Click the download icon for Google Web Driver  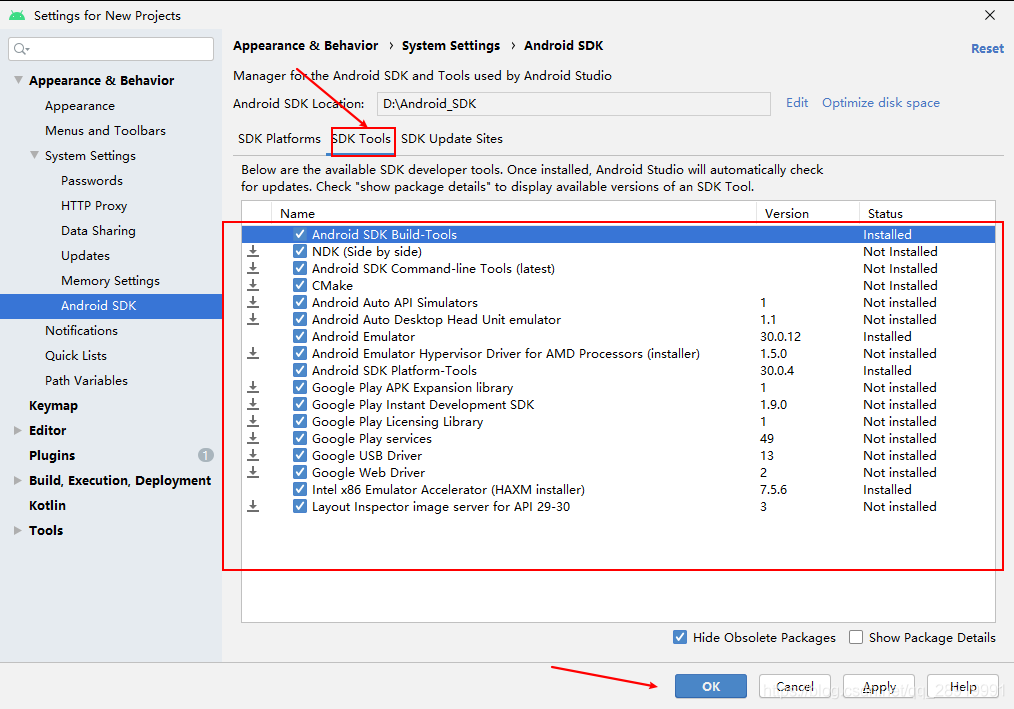coord(253,473)
